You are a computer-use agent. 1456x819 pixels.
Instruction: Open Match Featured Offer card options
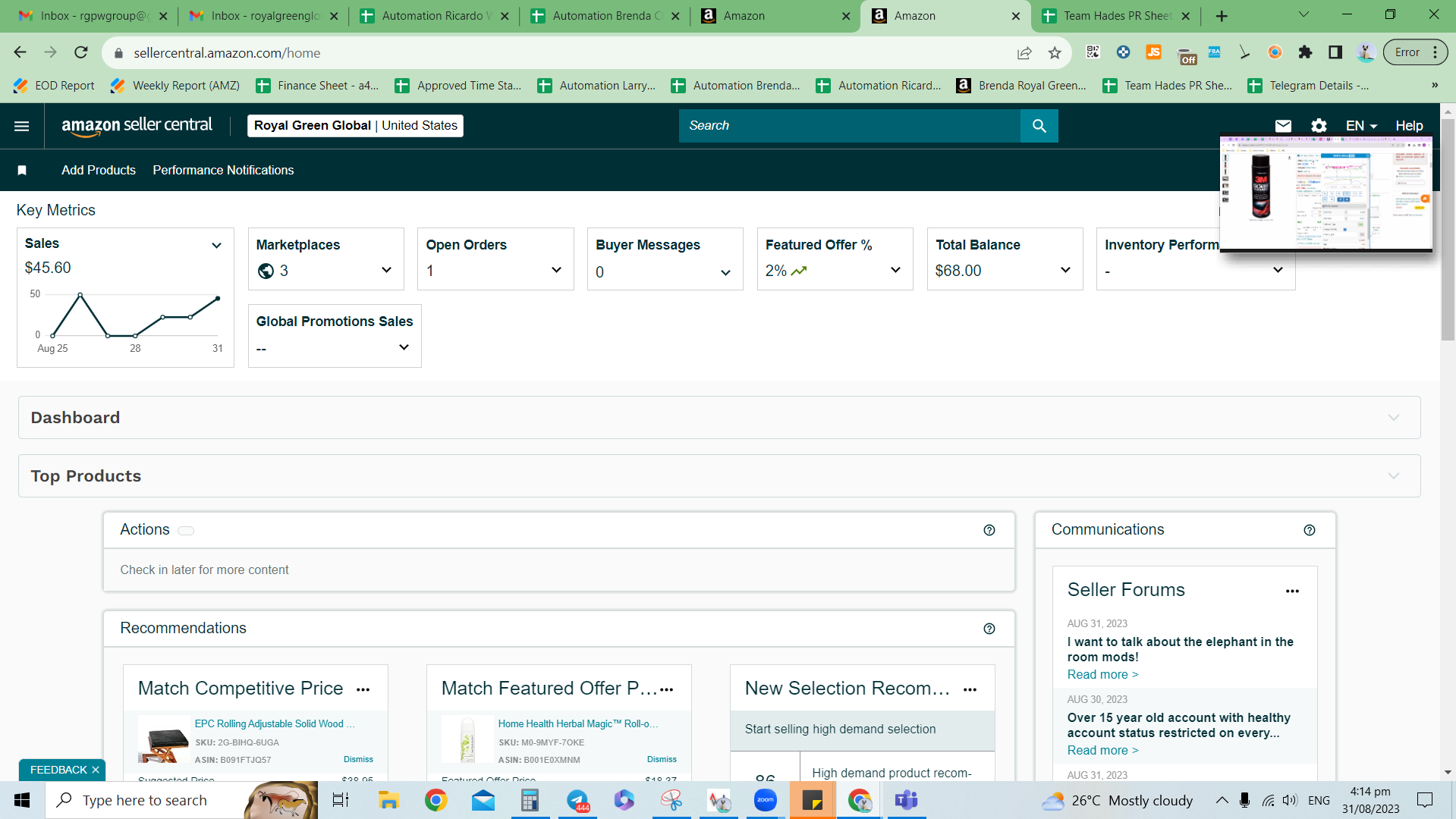click(x=667, y=690)
